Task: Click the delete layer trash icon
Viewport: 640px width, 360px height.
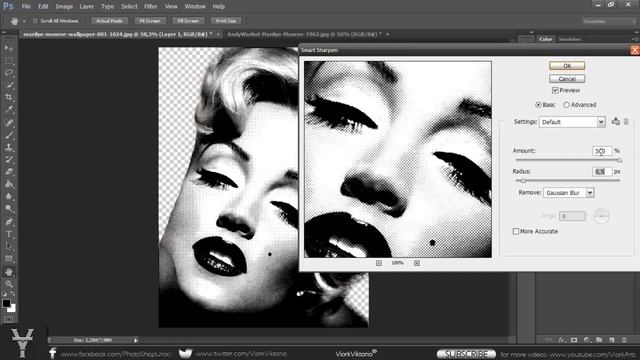Action: point(624,340)
